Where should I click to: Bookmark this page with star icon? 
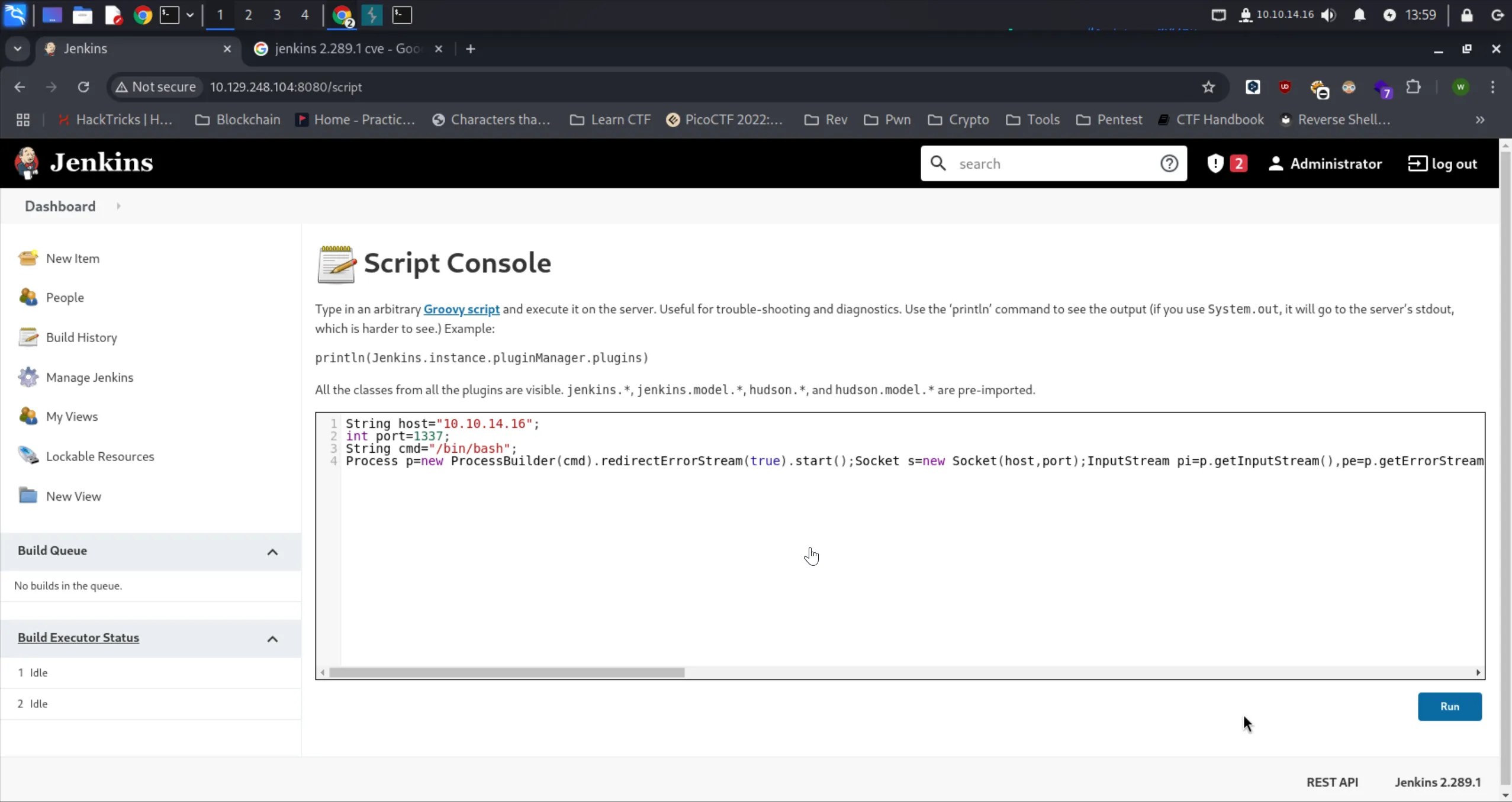1208,87
